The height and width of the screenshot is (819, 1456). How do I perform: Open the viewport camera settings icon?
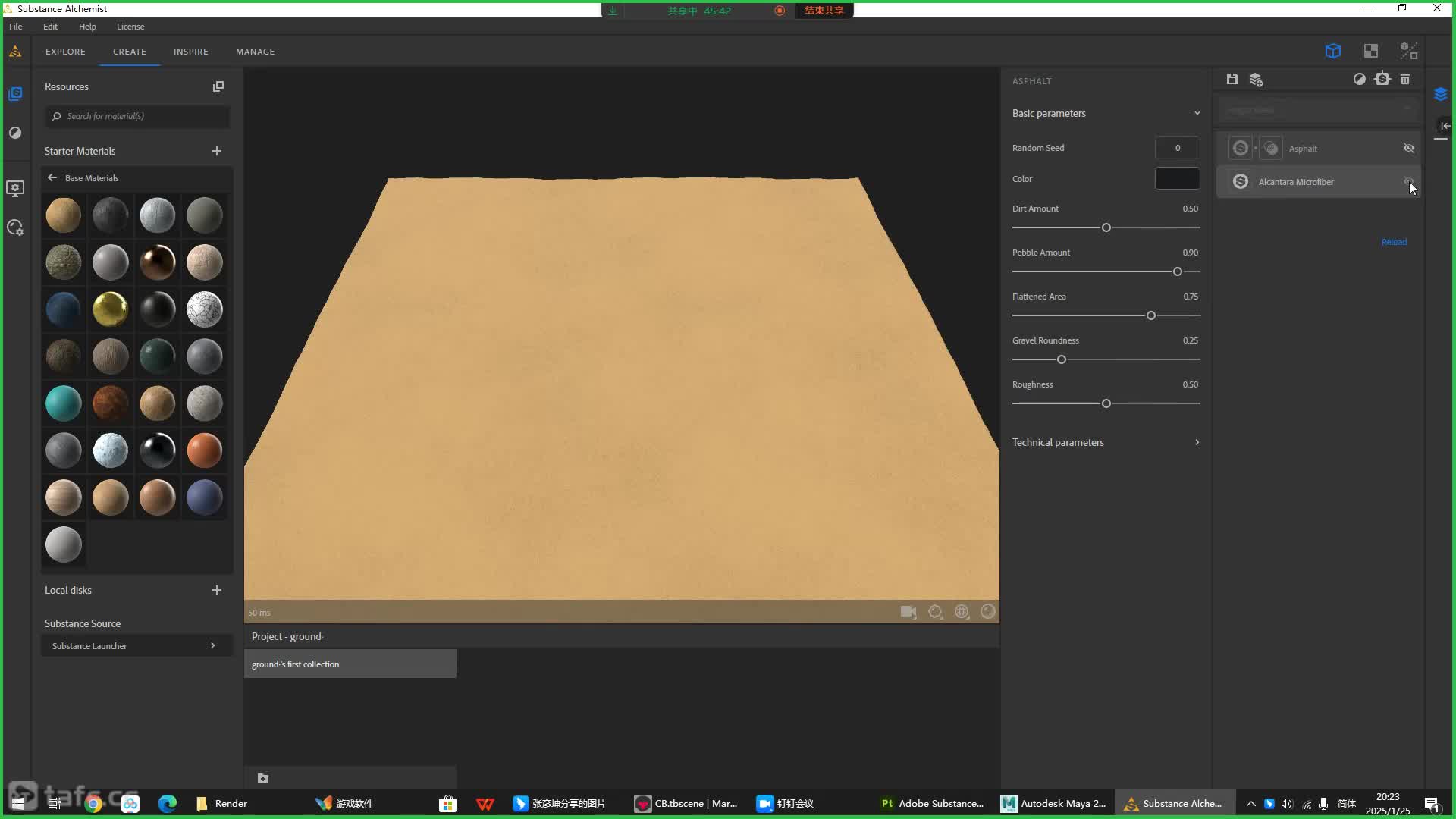coord(908,612)
